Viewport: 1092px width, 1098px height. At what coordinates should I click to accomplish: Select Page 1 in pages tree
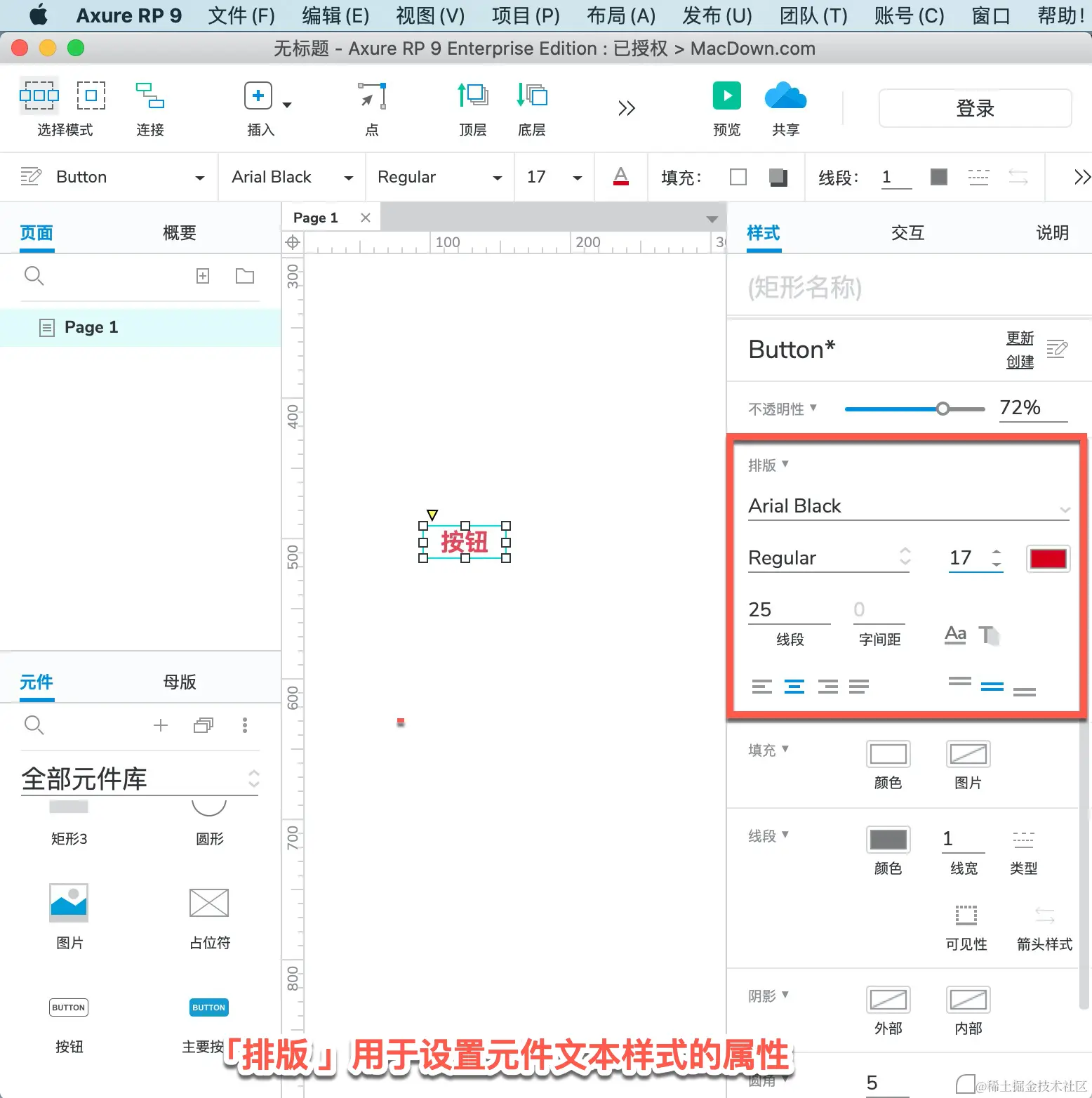tap(140, 327)
